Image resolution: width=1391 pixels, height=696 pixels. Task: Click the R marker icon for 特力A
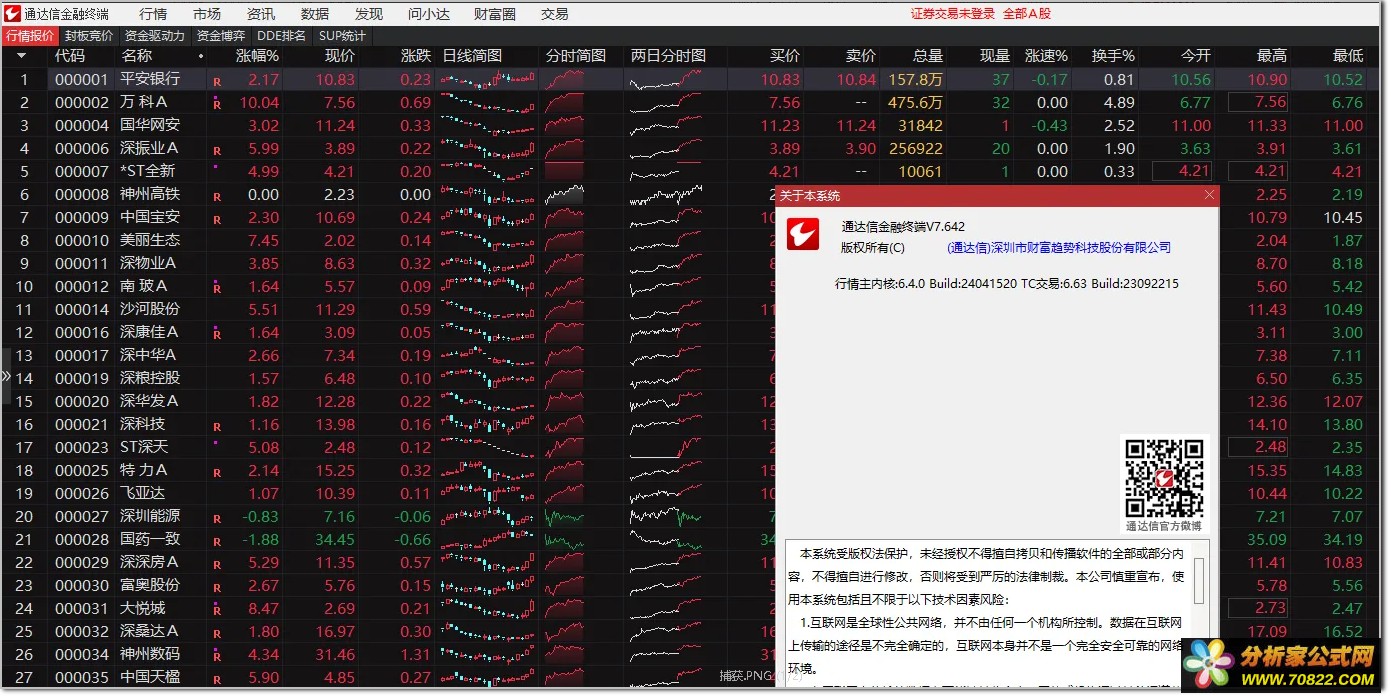pos(216,472)
